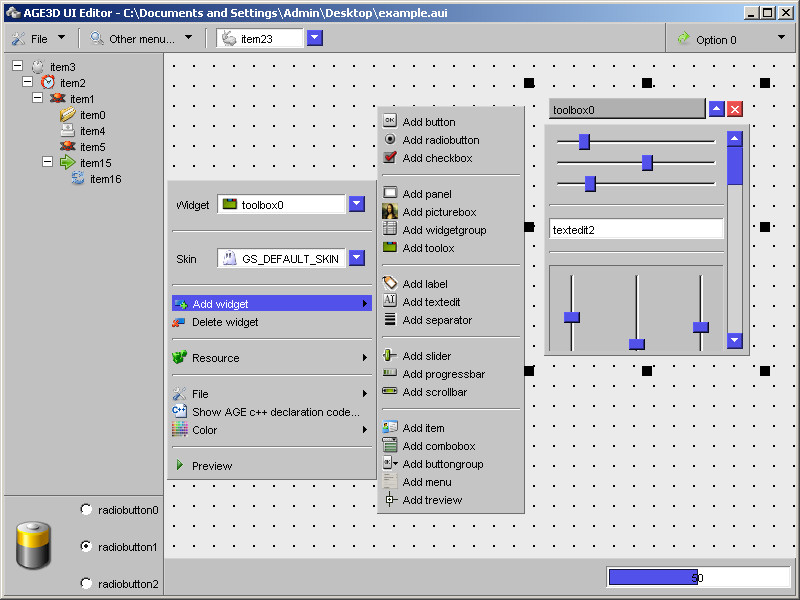The height and width of the screenshot is (600, 800).
Task: Select radiobutton2
Action: tap(86, 583)
